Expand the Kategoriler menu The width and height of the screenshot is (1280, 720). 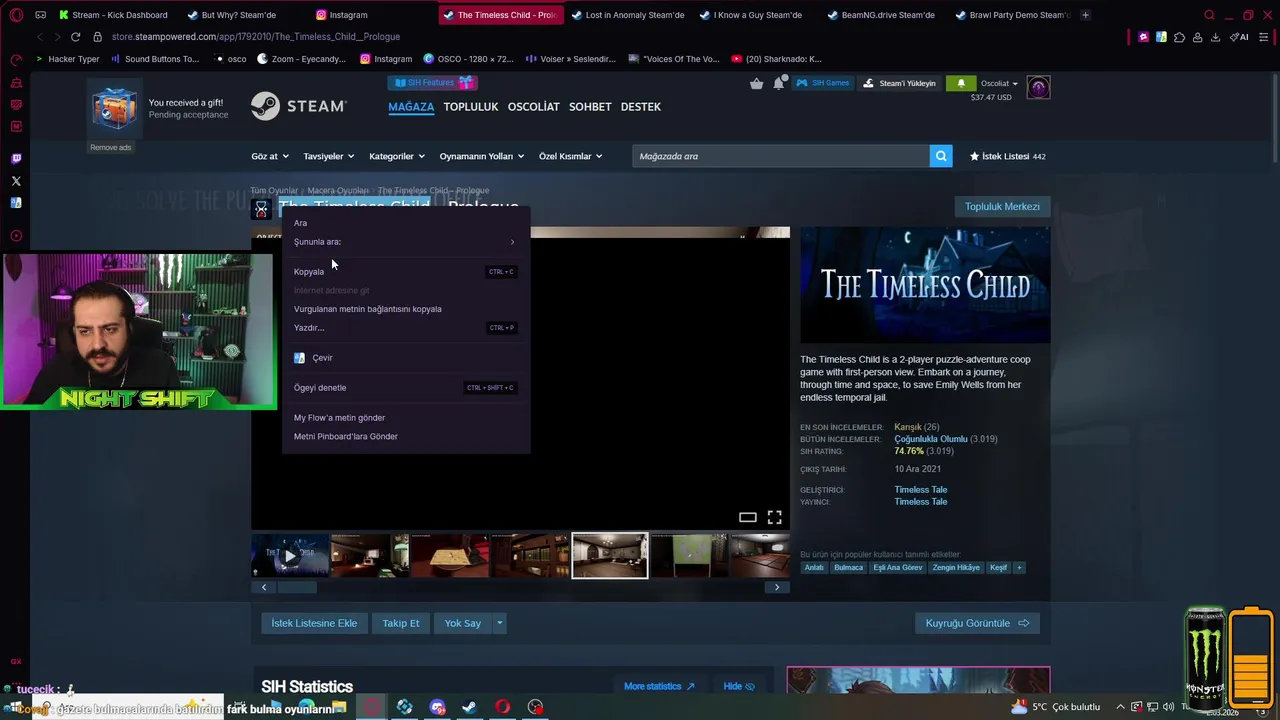pos(397,156)
